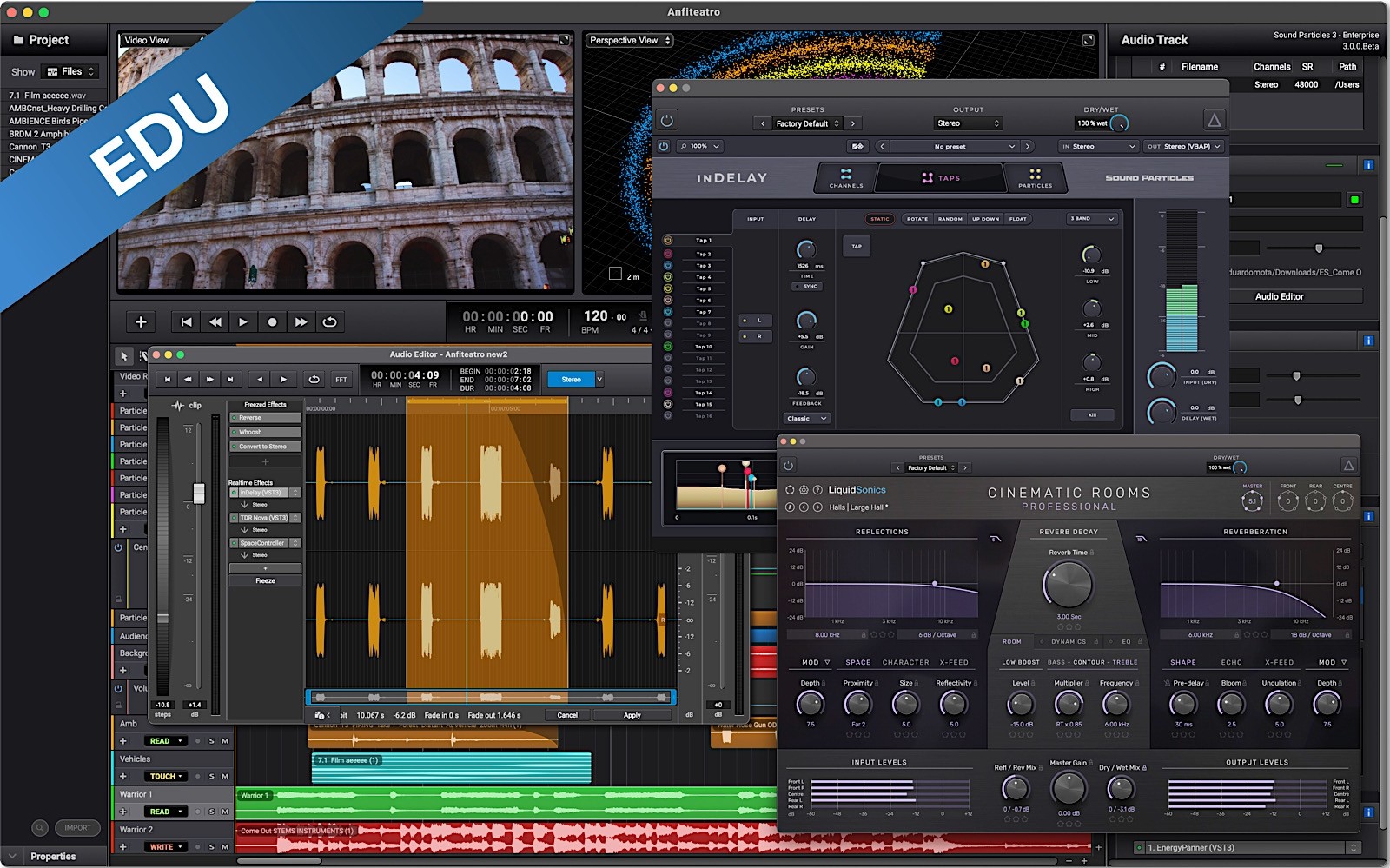
Task: Enable Tap 8 in InDelay
Action: pyautogui.click(x=668, y=323)
